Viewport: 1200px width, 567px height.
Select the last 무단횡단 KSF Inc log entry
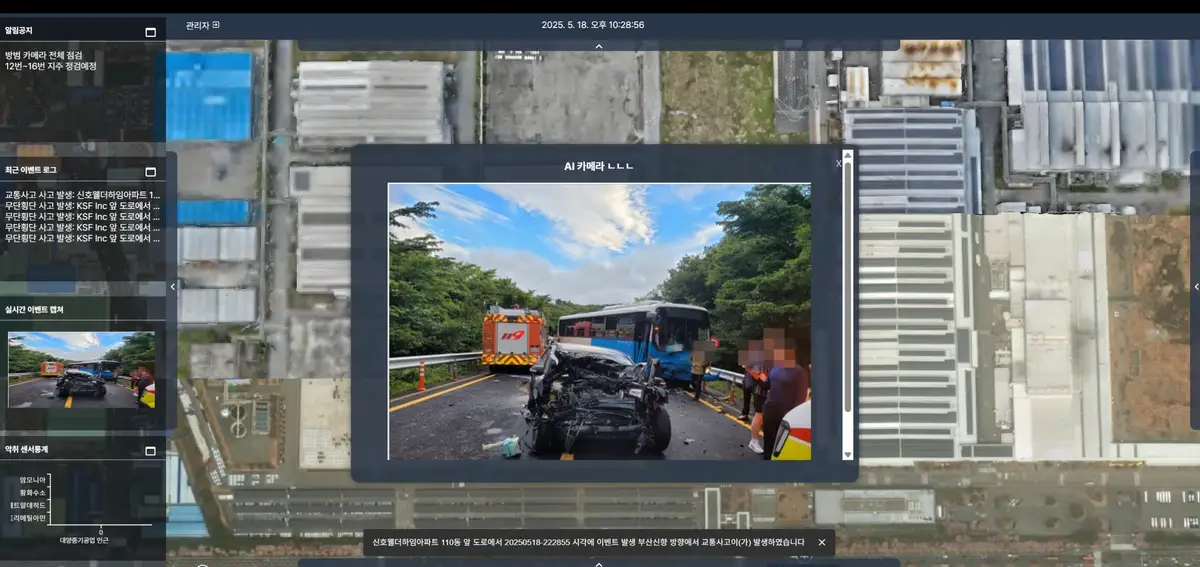[x=82, y=239]
